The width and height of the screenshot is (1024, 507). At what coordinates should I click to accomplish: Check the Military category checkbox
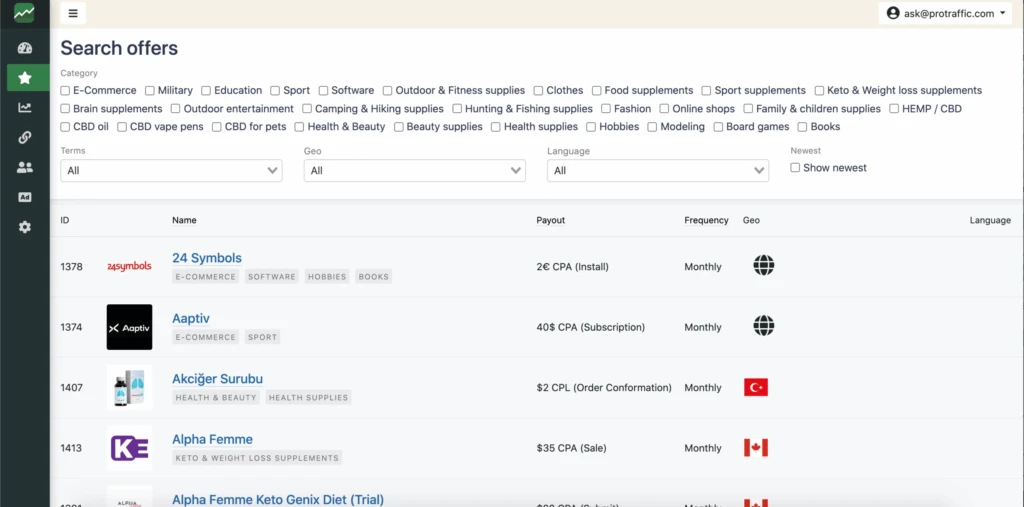tap(150, 91)
